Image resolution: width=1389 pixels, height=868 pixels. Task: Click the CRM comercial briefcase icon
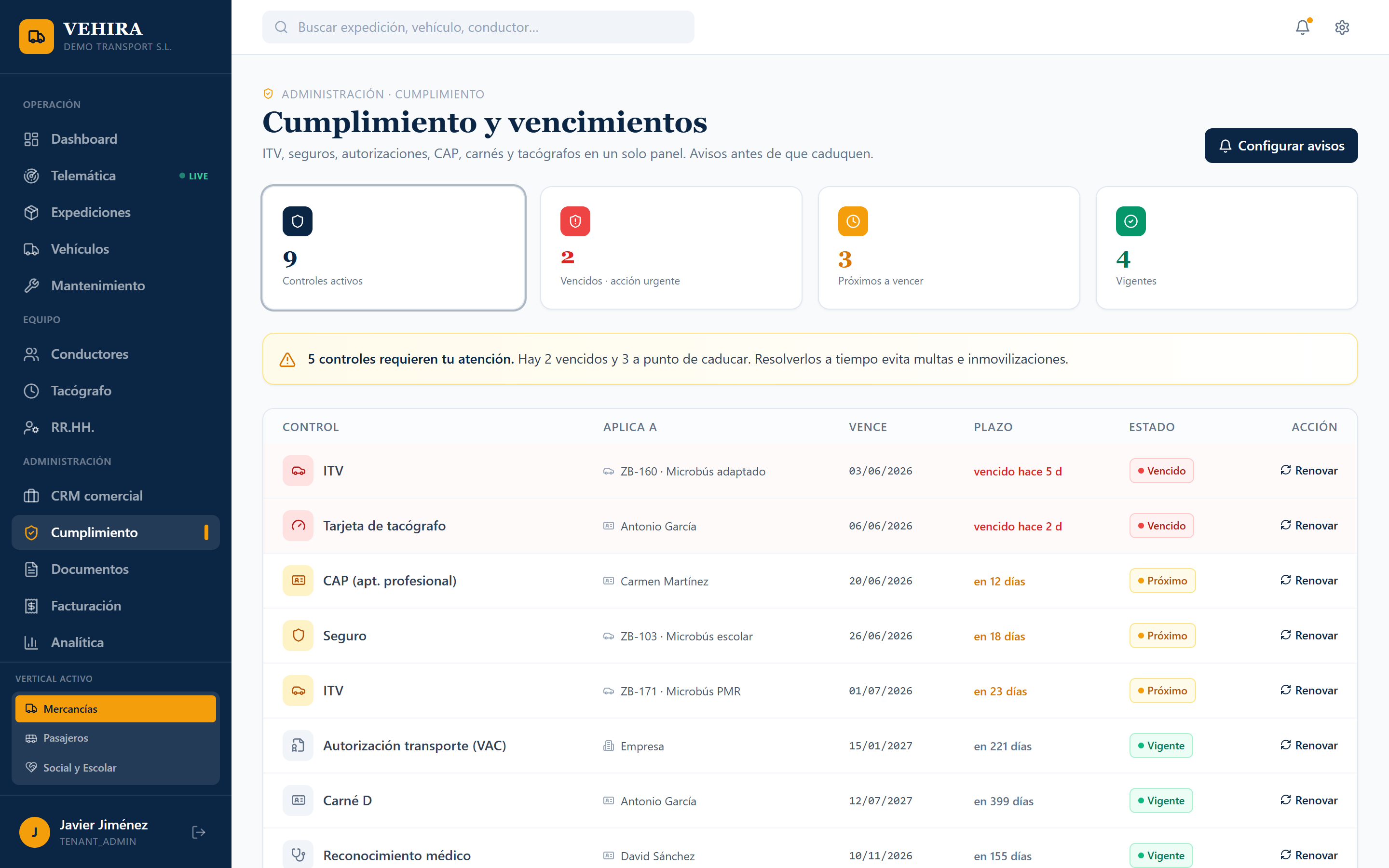pyautogui.click(x=31, y=496)
